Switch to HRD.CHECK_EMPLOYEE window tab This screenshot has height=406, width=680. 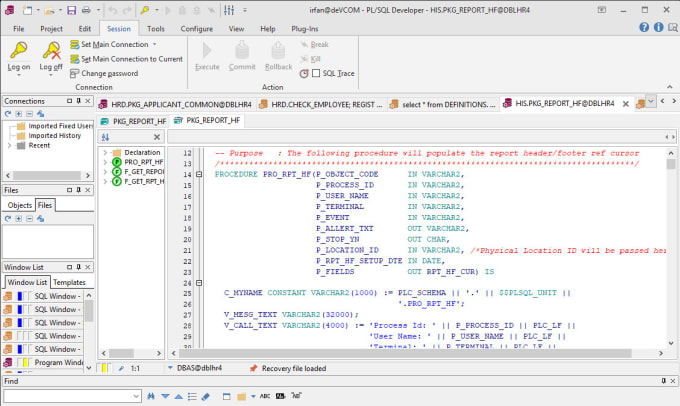pos(321,105)
